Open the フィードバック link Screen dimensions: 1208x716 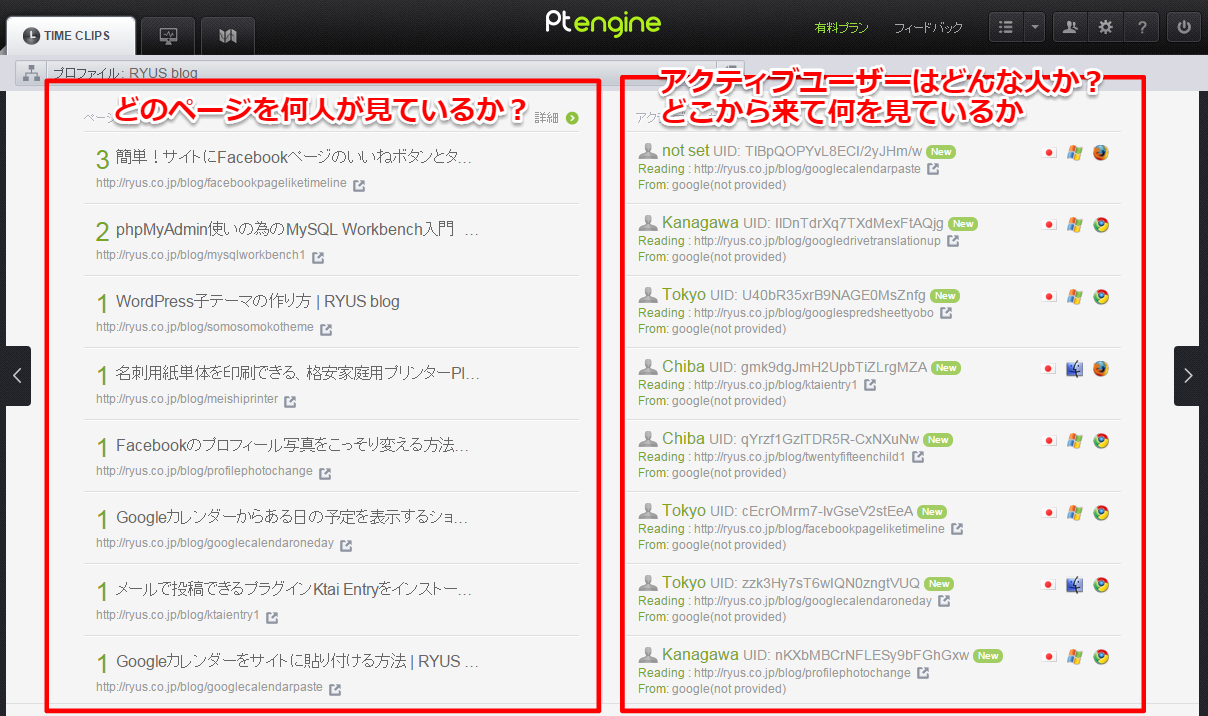pos(928,28)
